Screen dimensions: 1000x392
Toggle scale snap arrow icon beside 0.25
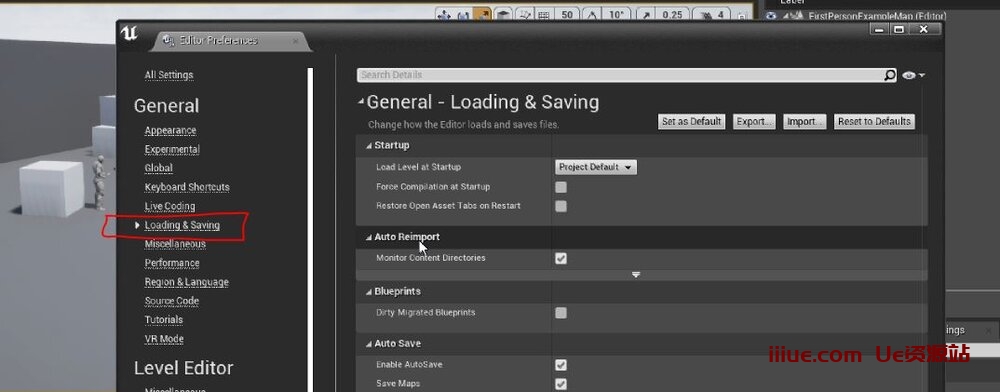pos(645,15)
